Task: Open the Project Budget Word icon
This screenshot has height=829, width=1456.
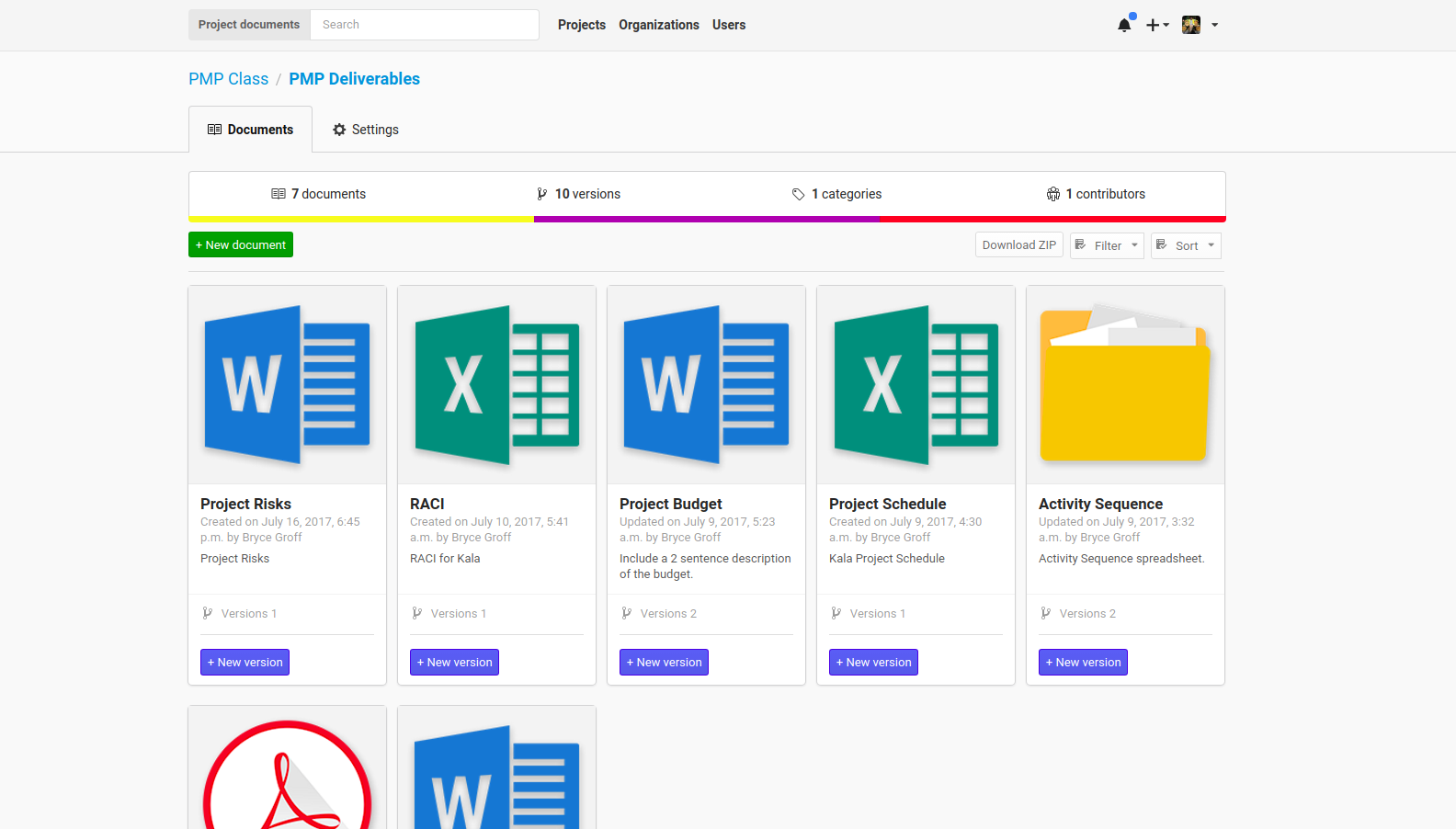Action: (706, 384)
